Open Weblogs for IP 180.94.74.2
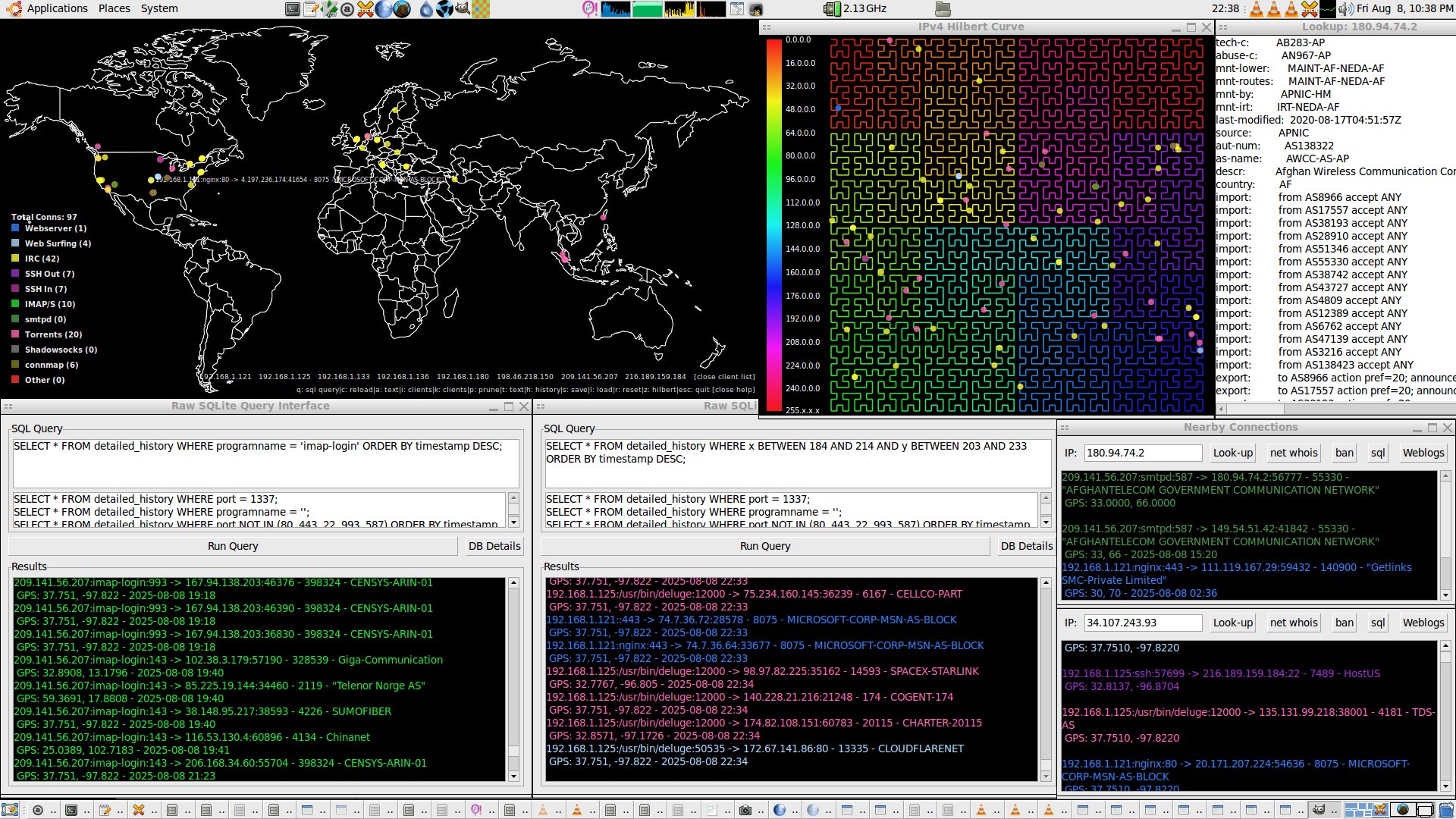This screenshot has width=1456, height=819. point(1423,453)
